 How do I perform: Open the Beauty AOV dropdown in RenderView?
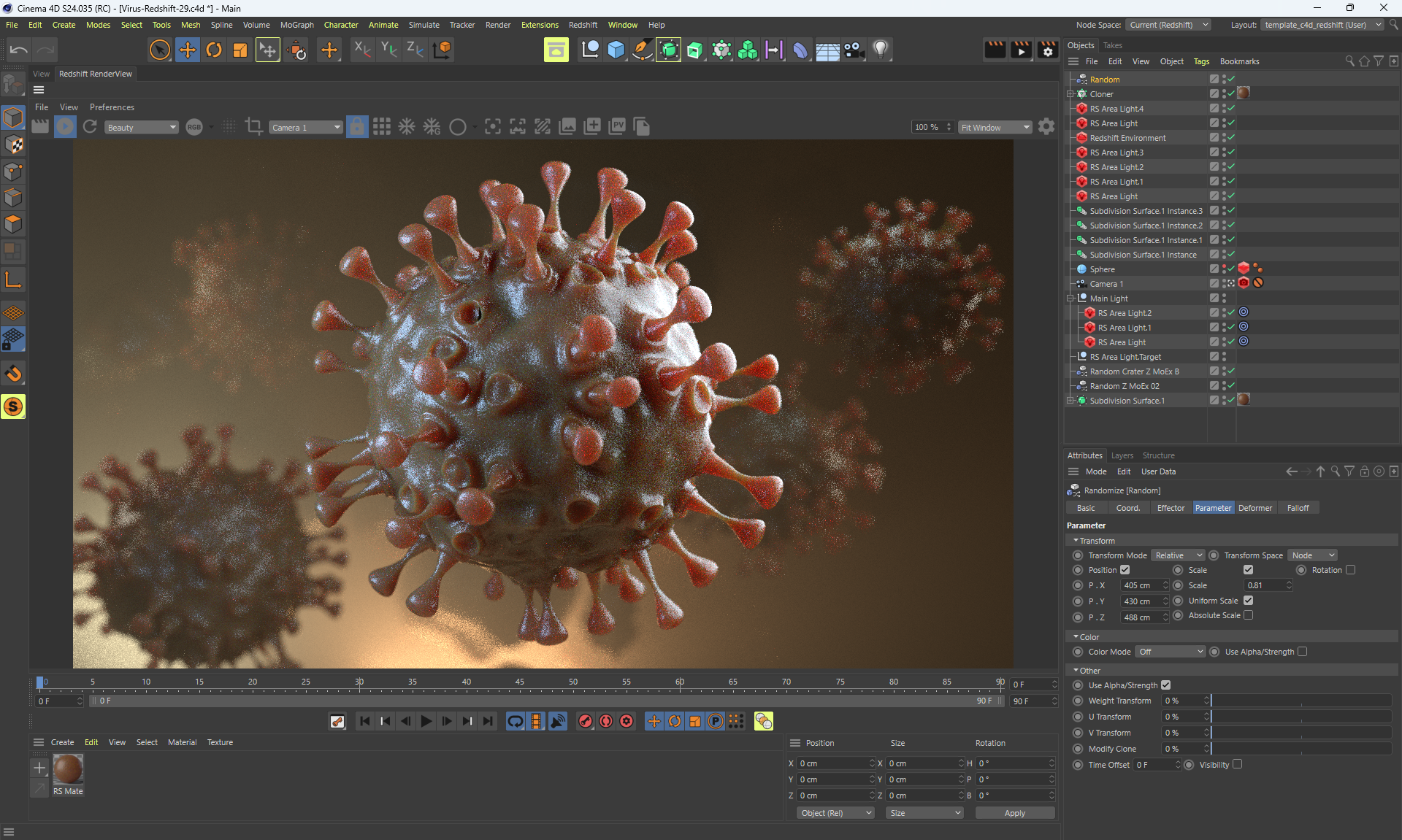pyautogui.click(x=141, y=128)
